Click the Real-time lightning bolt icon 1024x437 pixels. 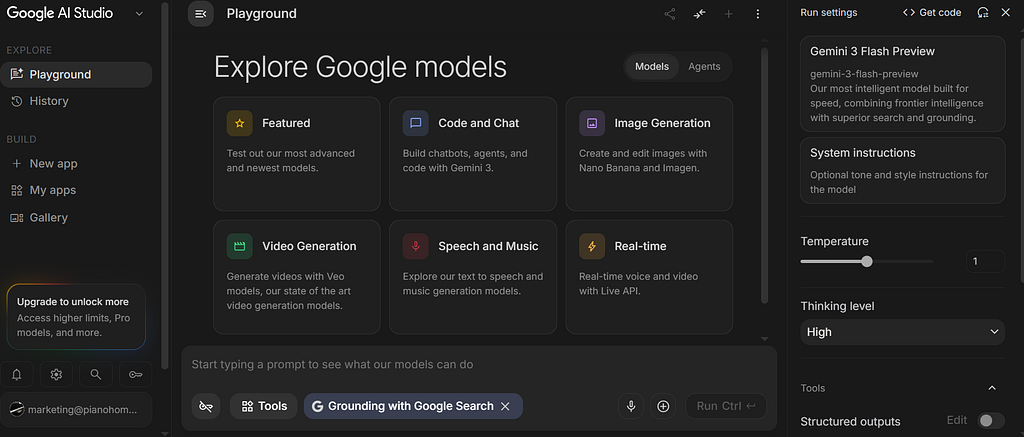tap(592, 246)
